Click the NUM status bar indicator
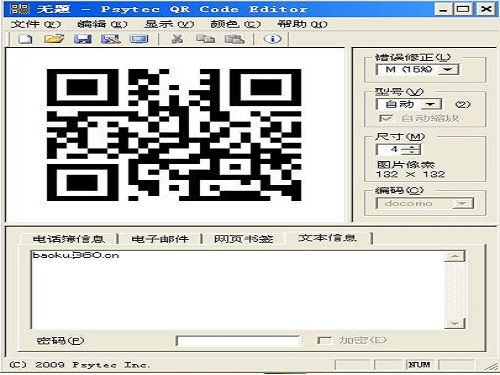This screenshot has width=500, height=375. pos(419,365)
